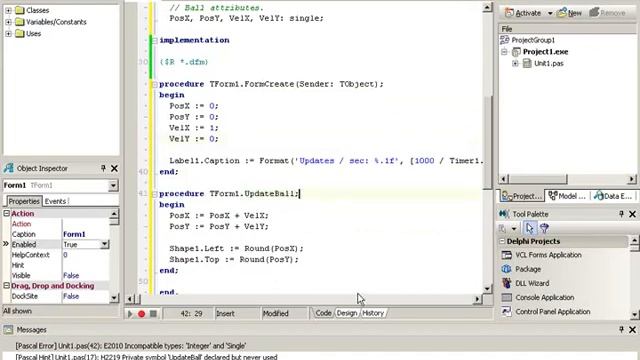
Task: Switch to the Model View tab
Action: (x=567, y=196)
